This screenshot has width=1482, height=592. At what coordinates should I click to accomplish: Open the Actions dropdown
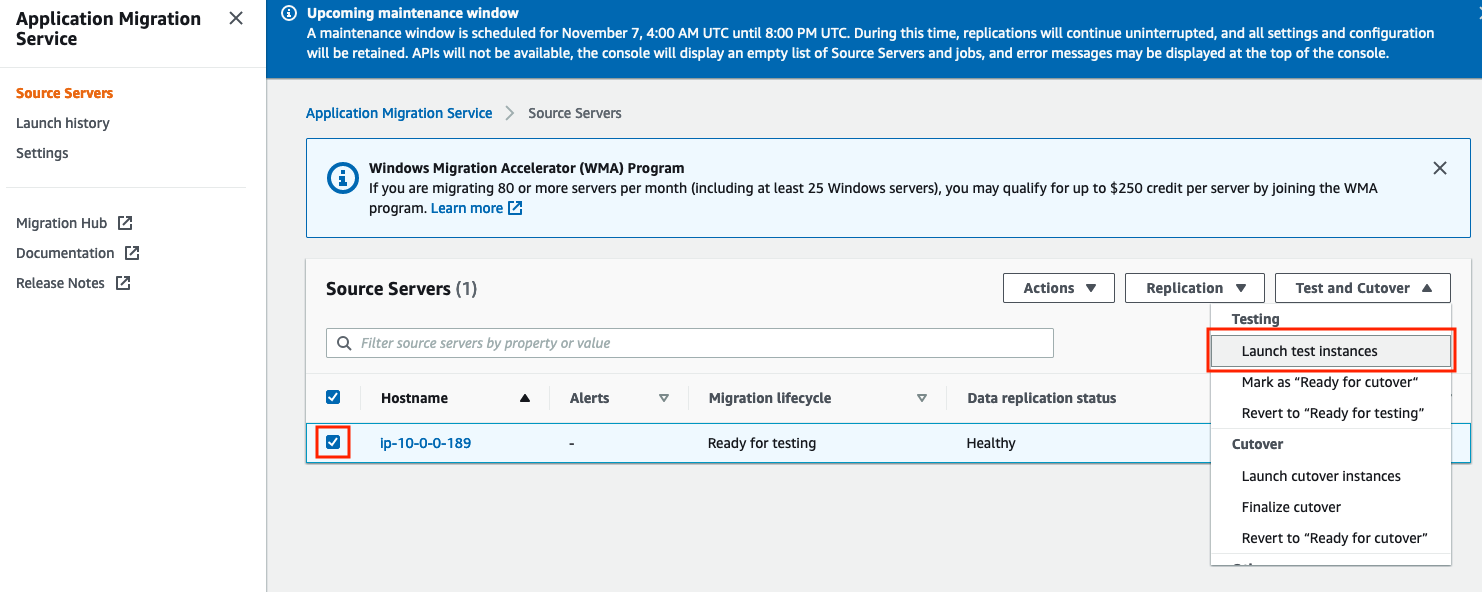[1059, 288]
